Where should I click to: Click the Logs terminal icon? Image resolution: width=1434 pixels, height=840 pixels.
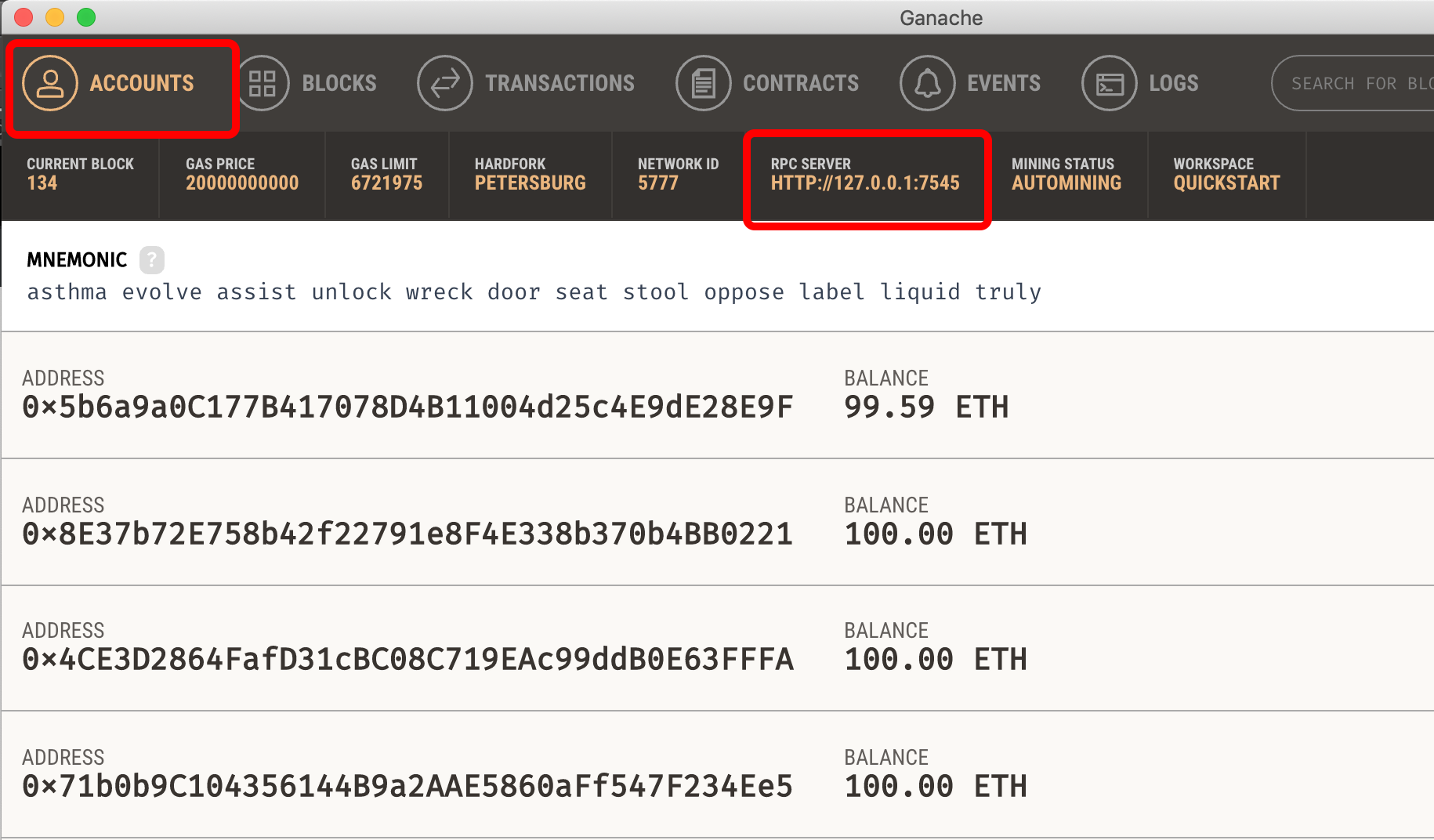tap(1110, 83)
